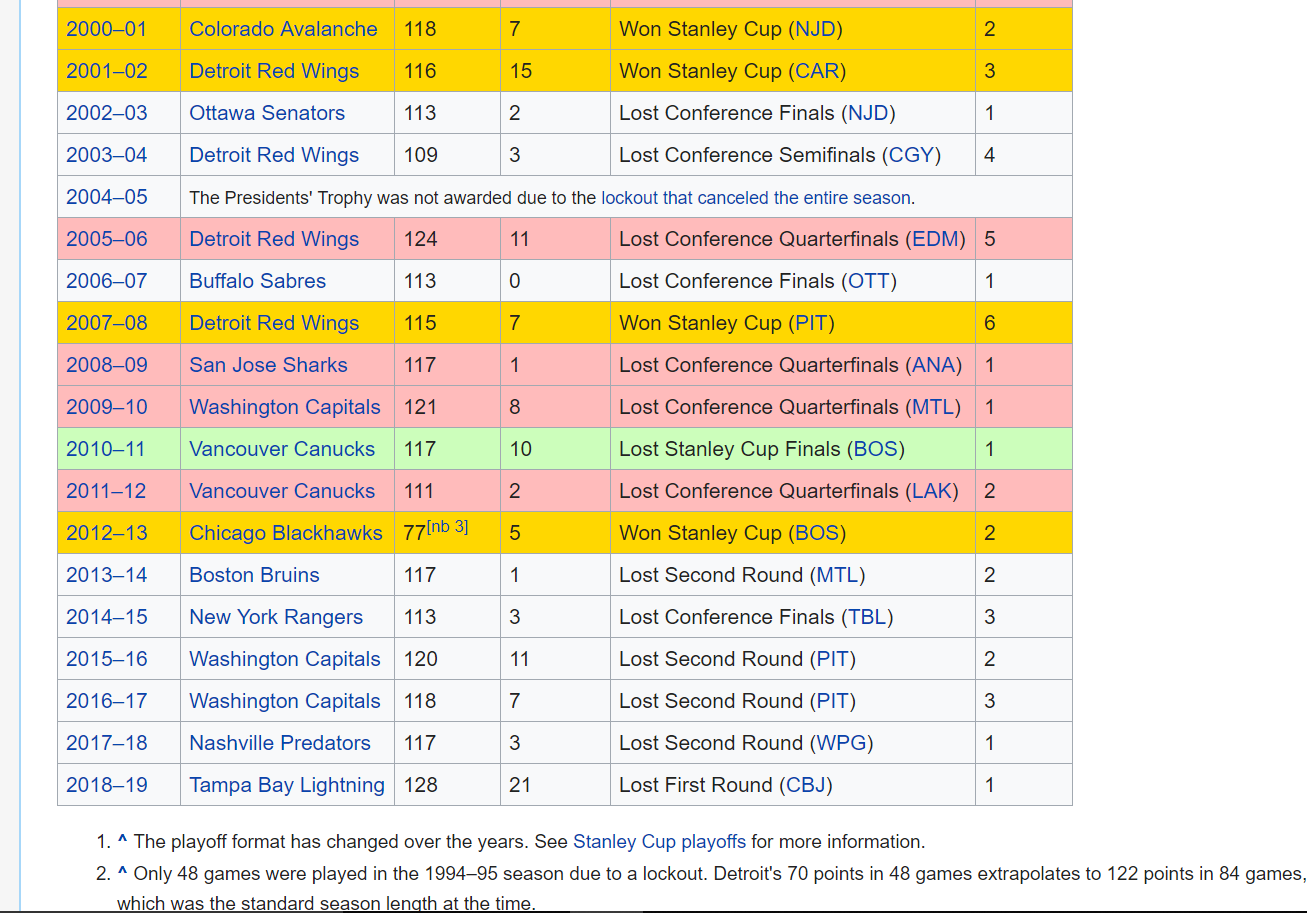Open the Stanley Cup playoffs link

pos(659,841)
